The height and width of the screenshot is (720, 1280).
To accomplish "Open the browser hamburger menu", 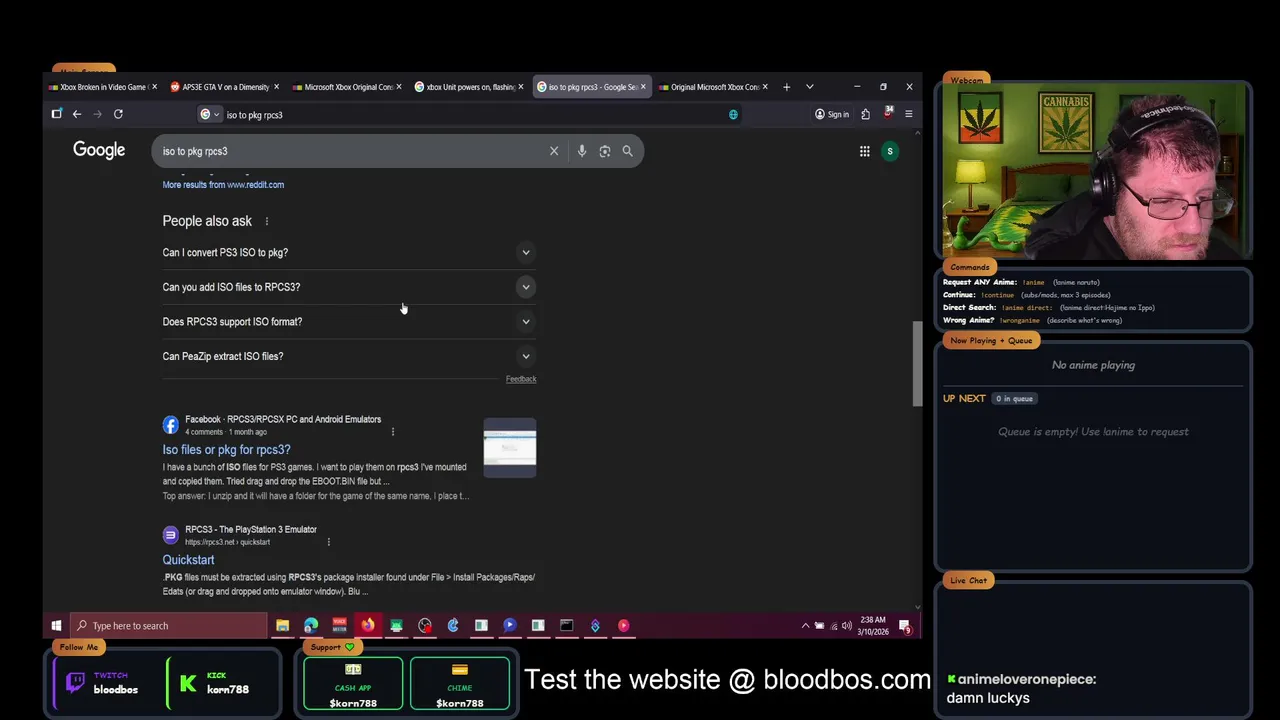I will (x=908, y=114).
